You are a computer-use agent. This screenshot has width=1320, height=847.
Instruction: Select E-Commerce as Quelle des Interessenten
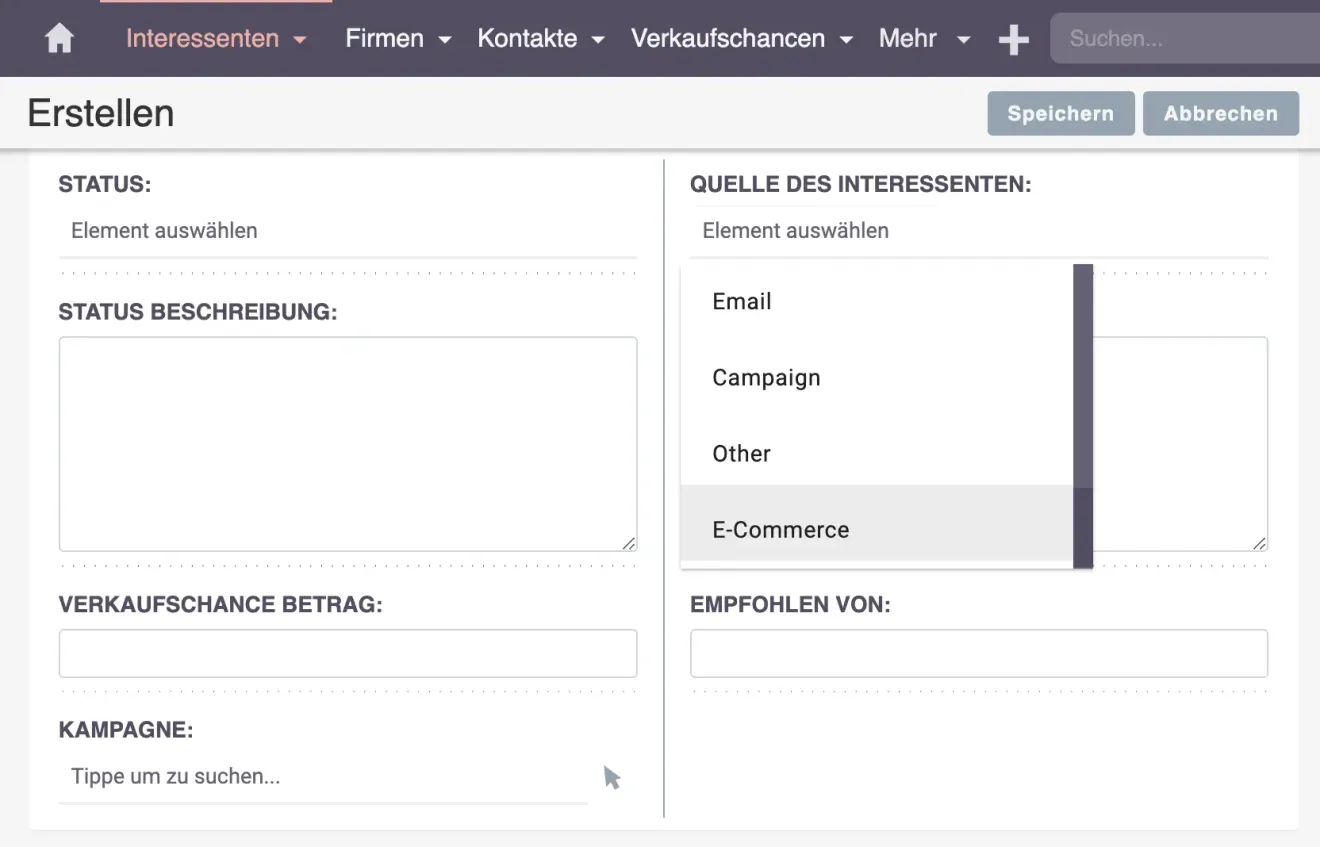coord(781,529)
